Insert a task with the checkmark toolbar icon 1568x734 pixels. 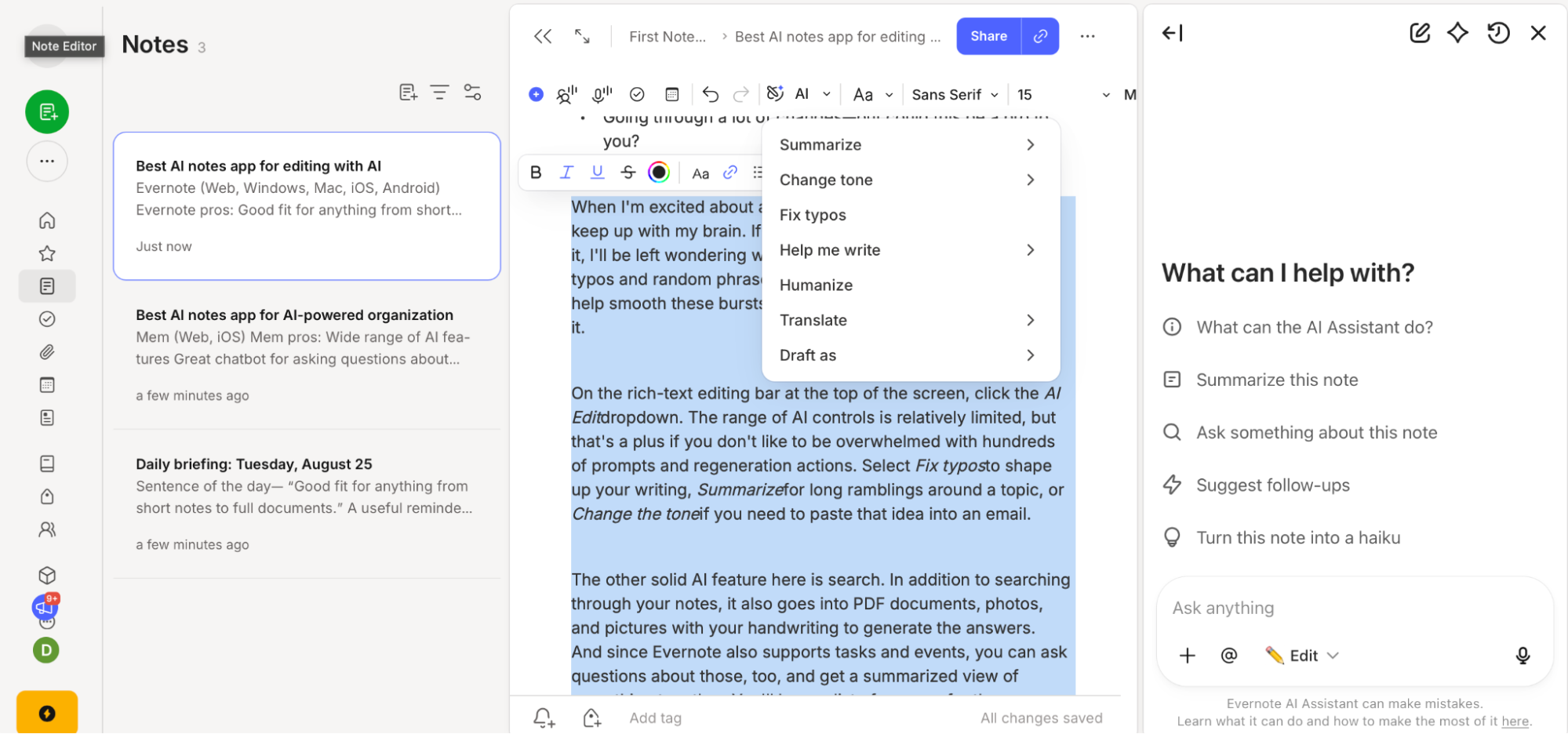637,94
